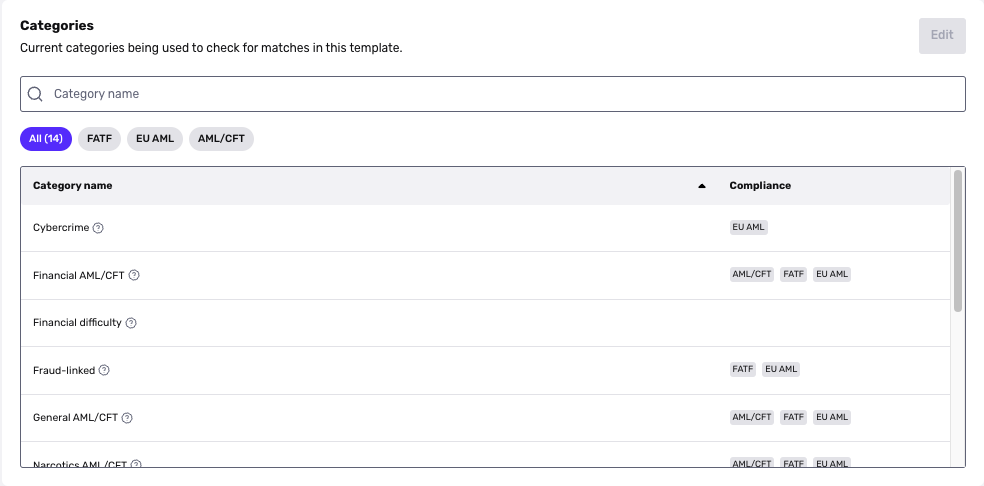Filter categories by EU AML chip

(155, 139)
